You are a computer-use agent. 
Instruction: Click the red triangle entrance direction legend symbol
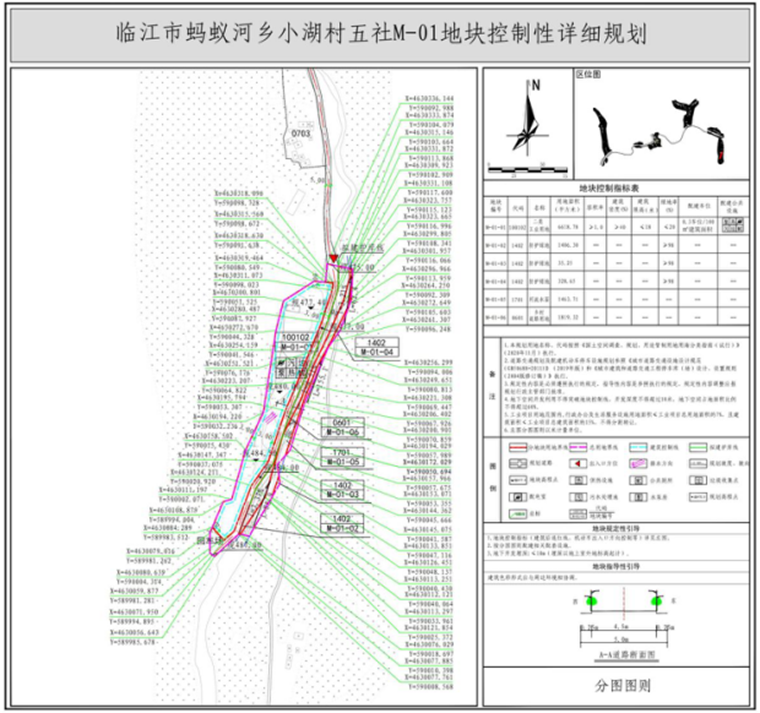[x=578, y=464]
